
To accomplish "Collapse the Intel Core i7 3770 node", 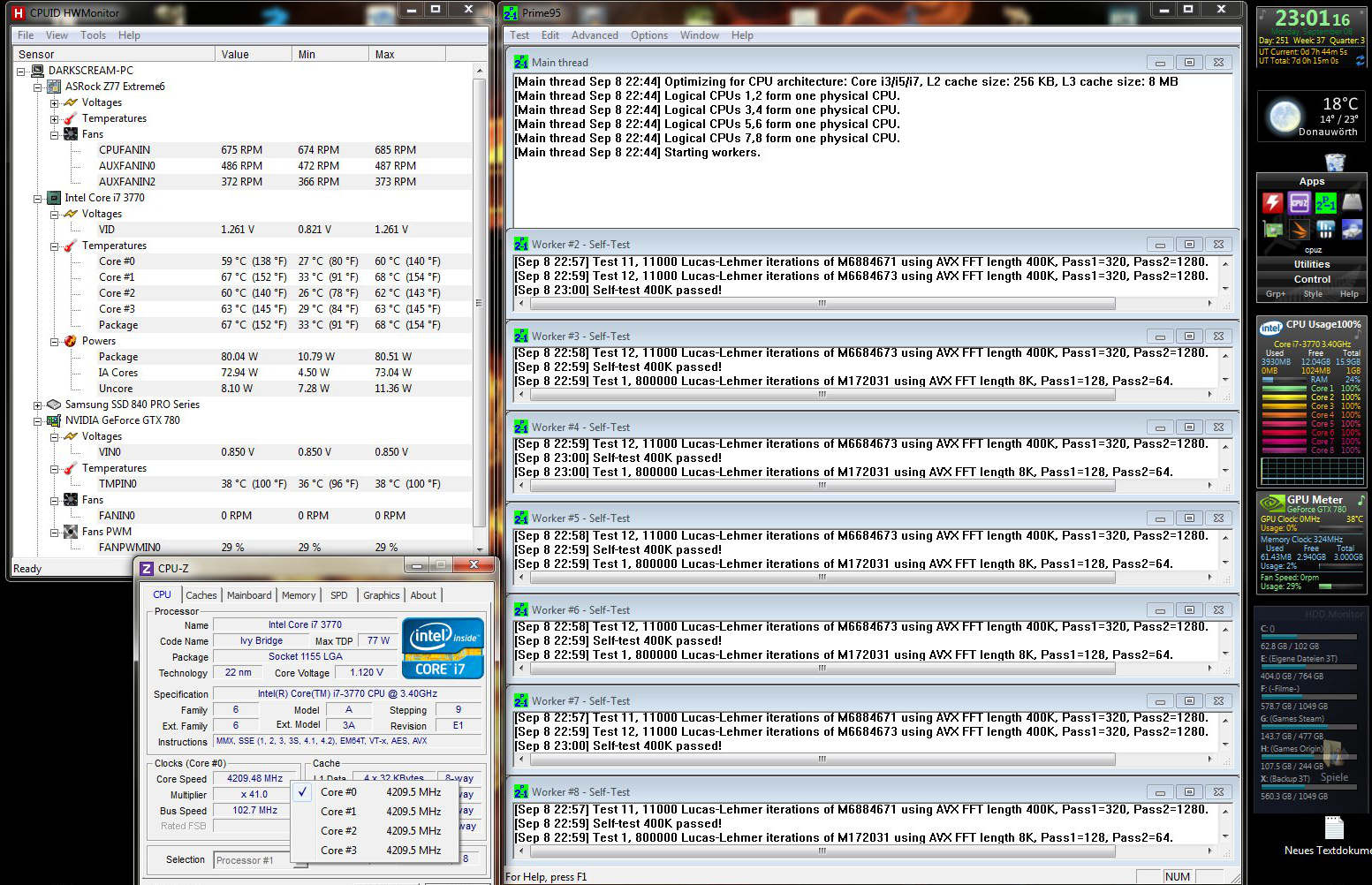I will pos(38,198).
